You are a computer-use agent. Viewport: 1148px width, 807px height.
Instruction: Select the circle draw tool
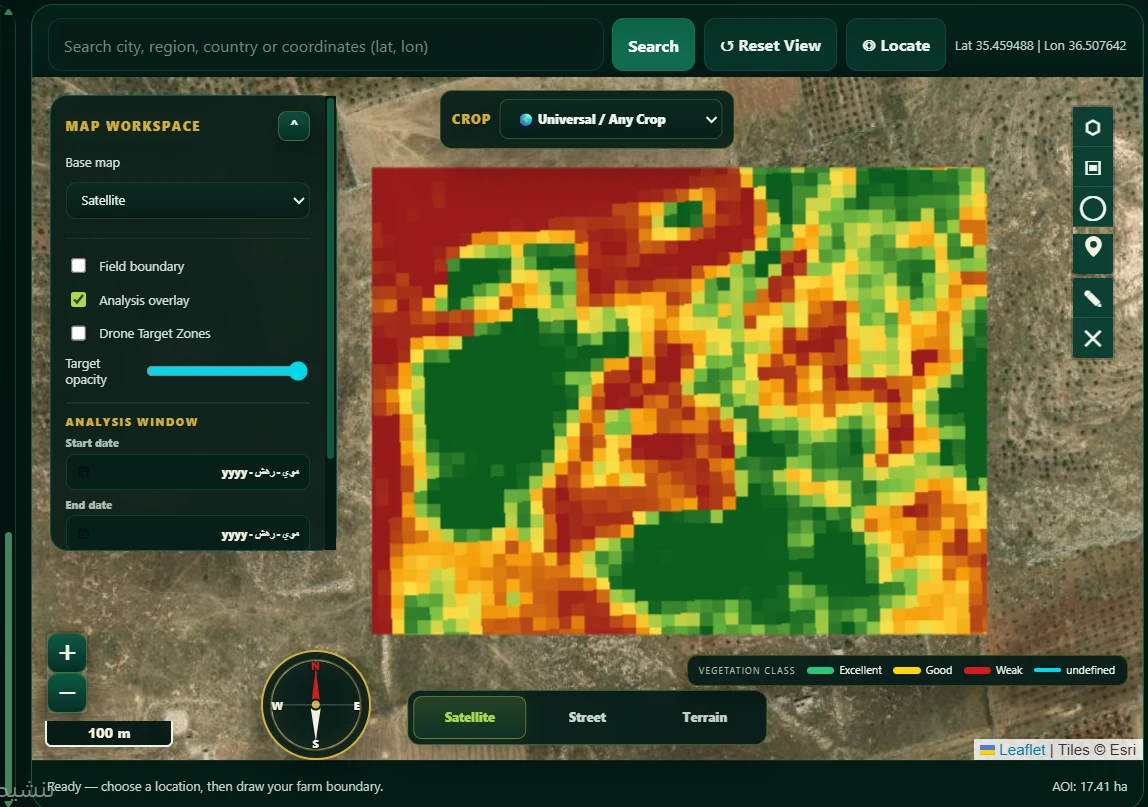[1092, 209]
